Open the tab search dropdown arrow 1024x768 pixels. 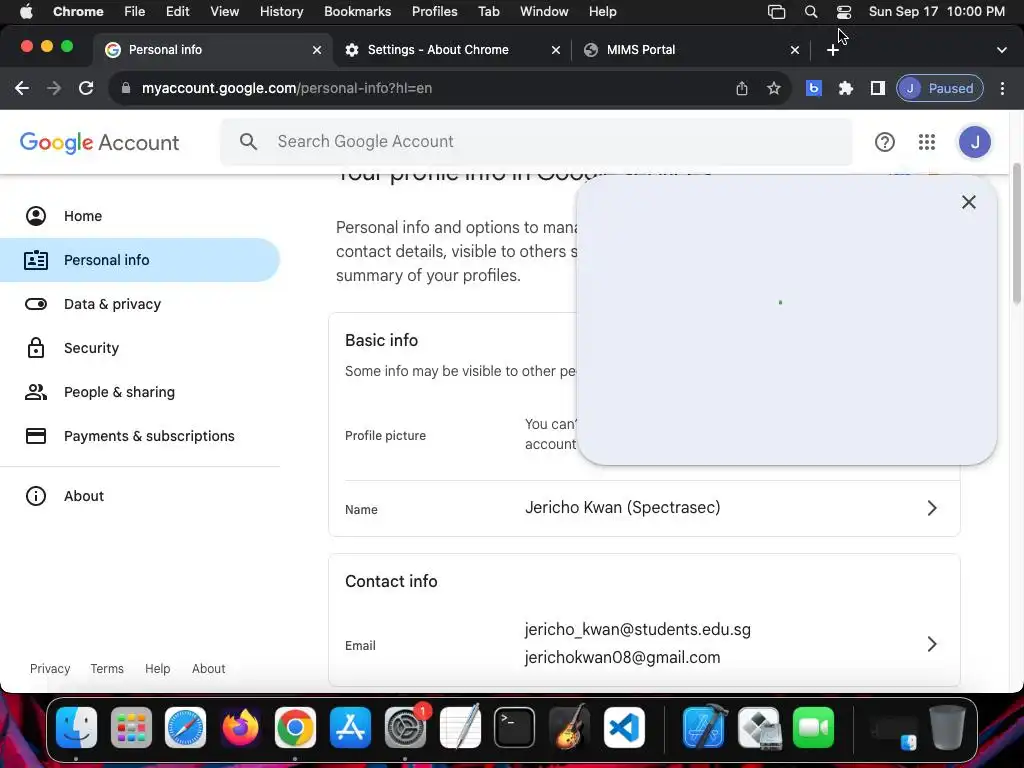(x=1002, y=50)
